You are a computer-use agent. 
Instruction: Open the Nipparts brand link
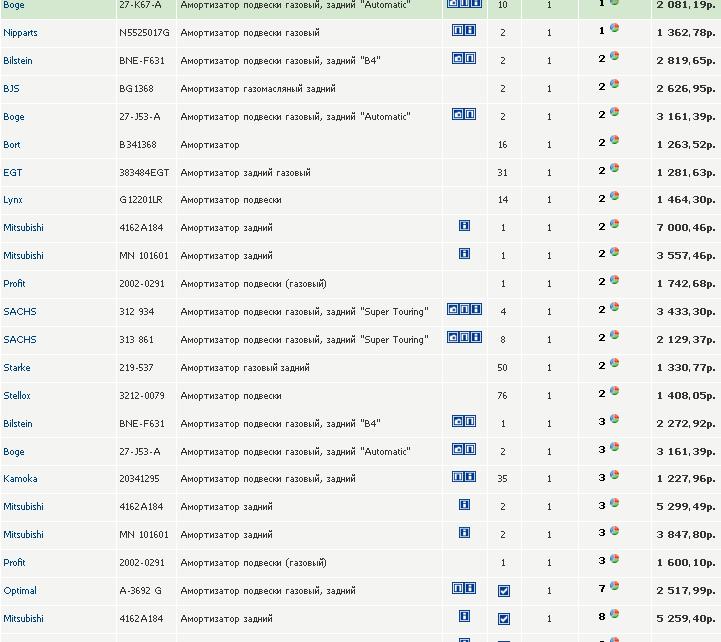pyautogui.click(x=20, y=33)
